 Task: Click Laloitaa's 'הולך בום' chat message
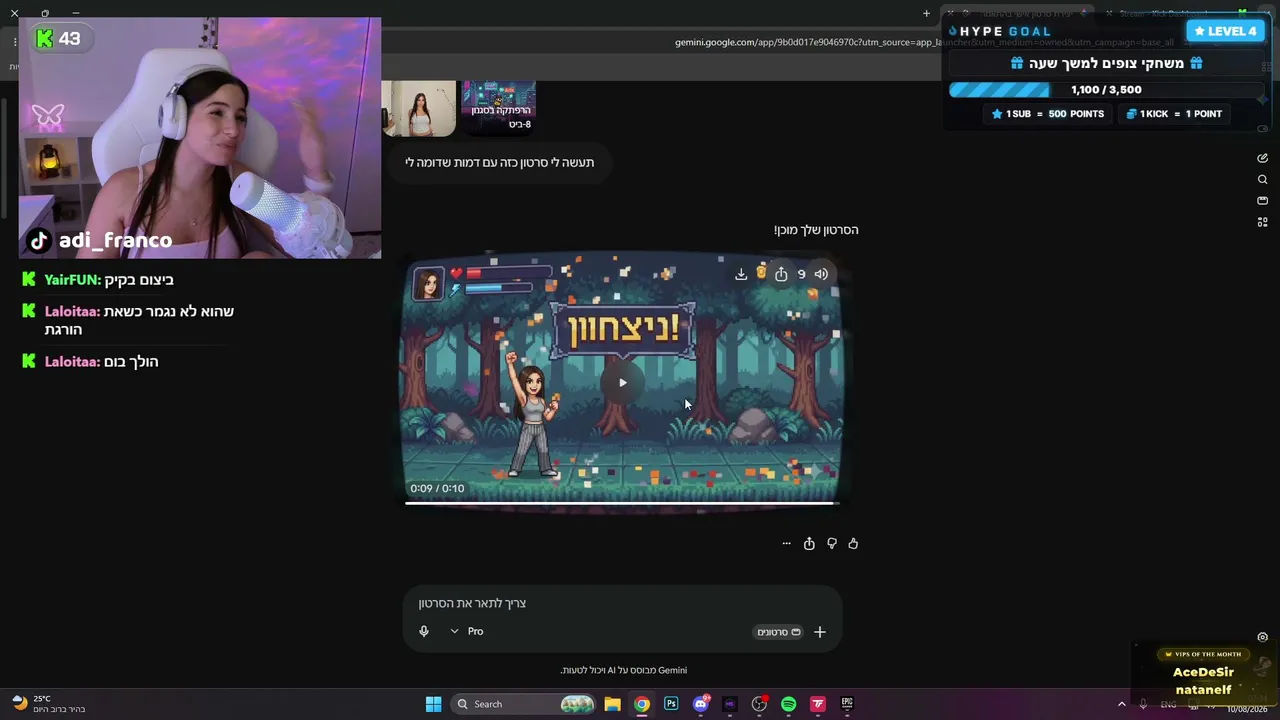[x=91, y=362]
